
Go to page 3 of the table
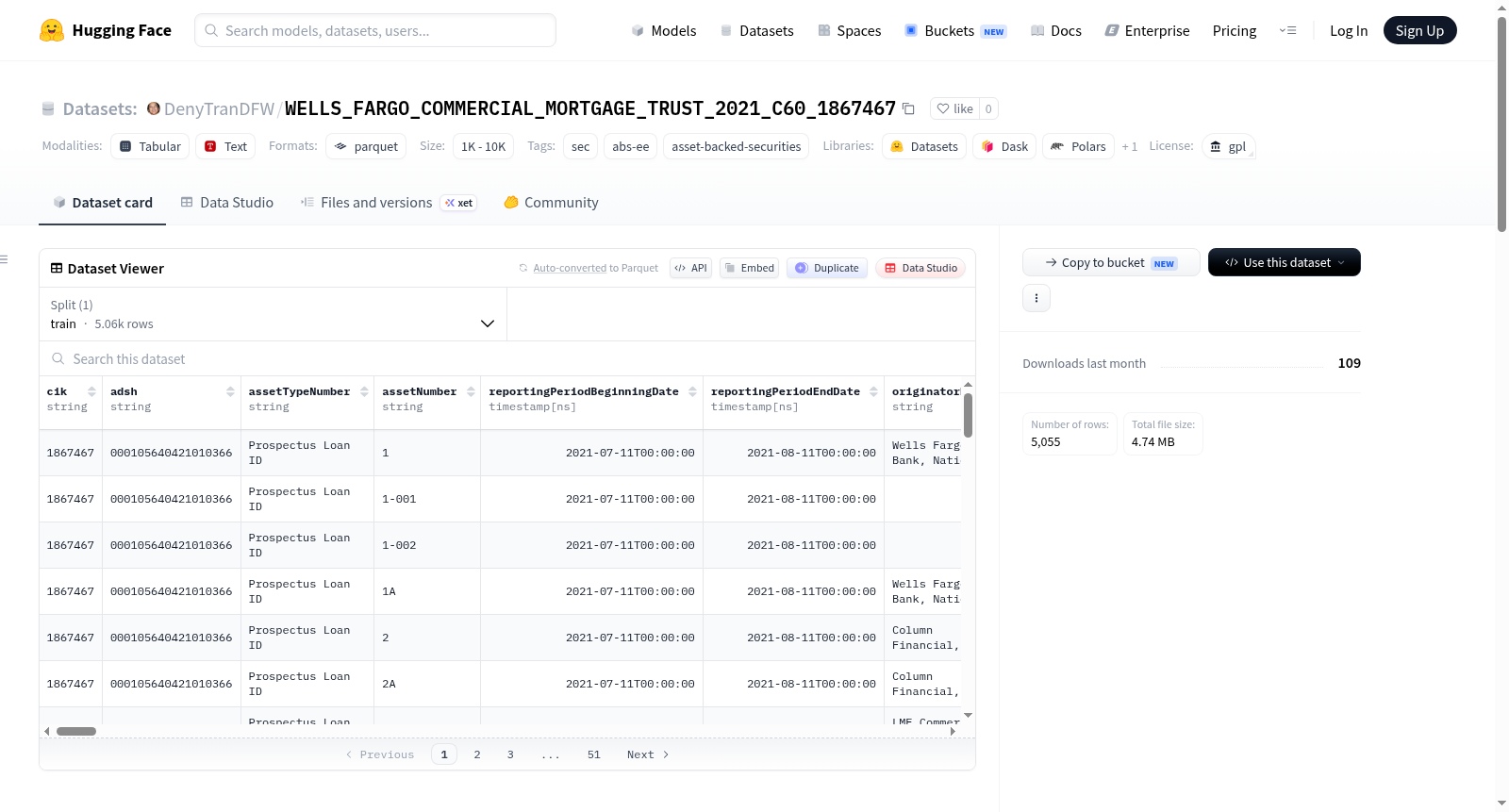coord(510,754)
